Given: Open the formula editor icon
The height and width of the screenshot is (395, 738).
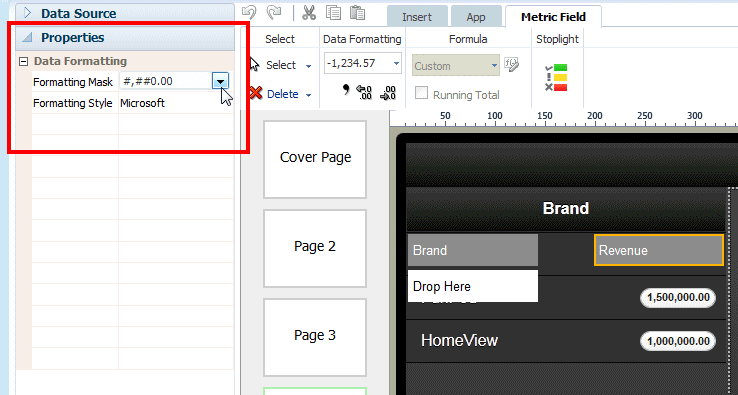Looking at the screenshot, I should [511, 64].
